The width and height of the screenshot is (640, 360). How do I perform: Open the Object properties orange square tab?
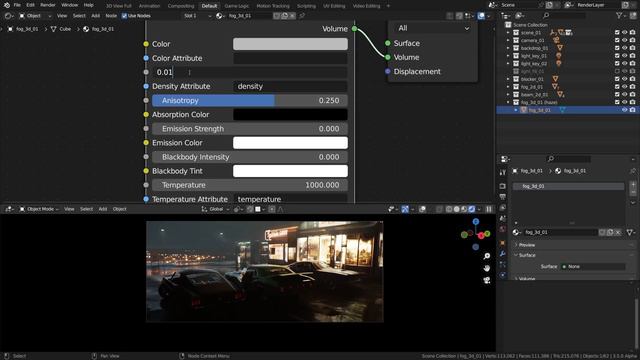point(503,243)
